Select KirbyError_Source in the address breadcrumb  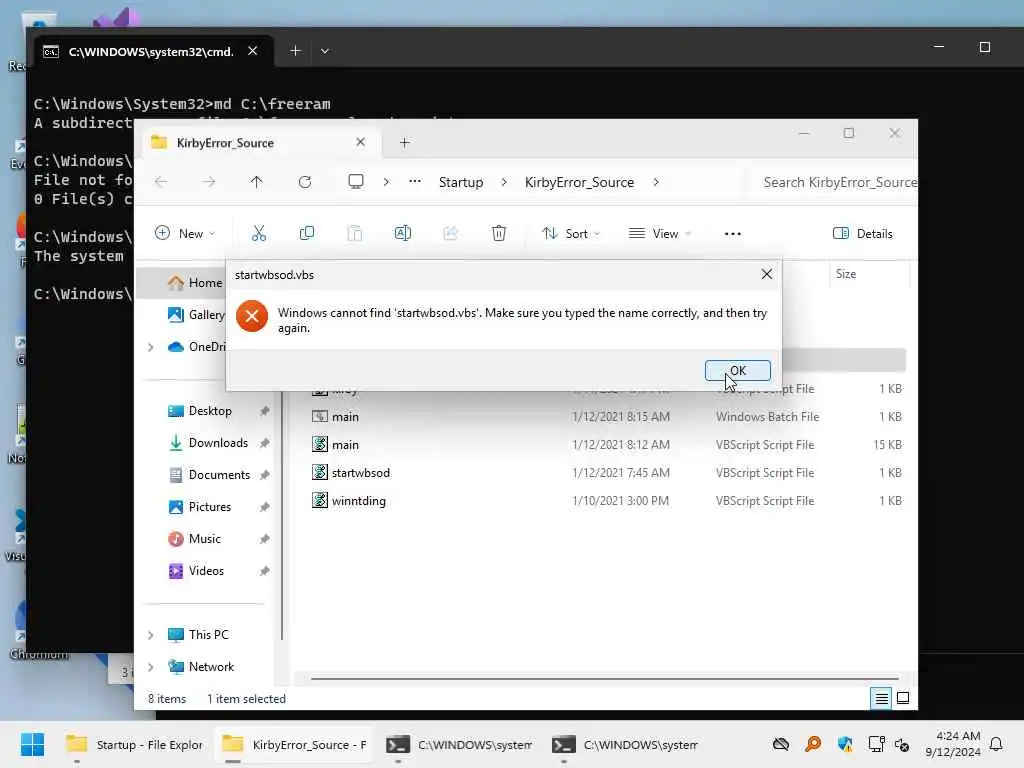[x=579, y=182]
